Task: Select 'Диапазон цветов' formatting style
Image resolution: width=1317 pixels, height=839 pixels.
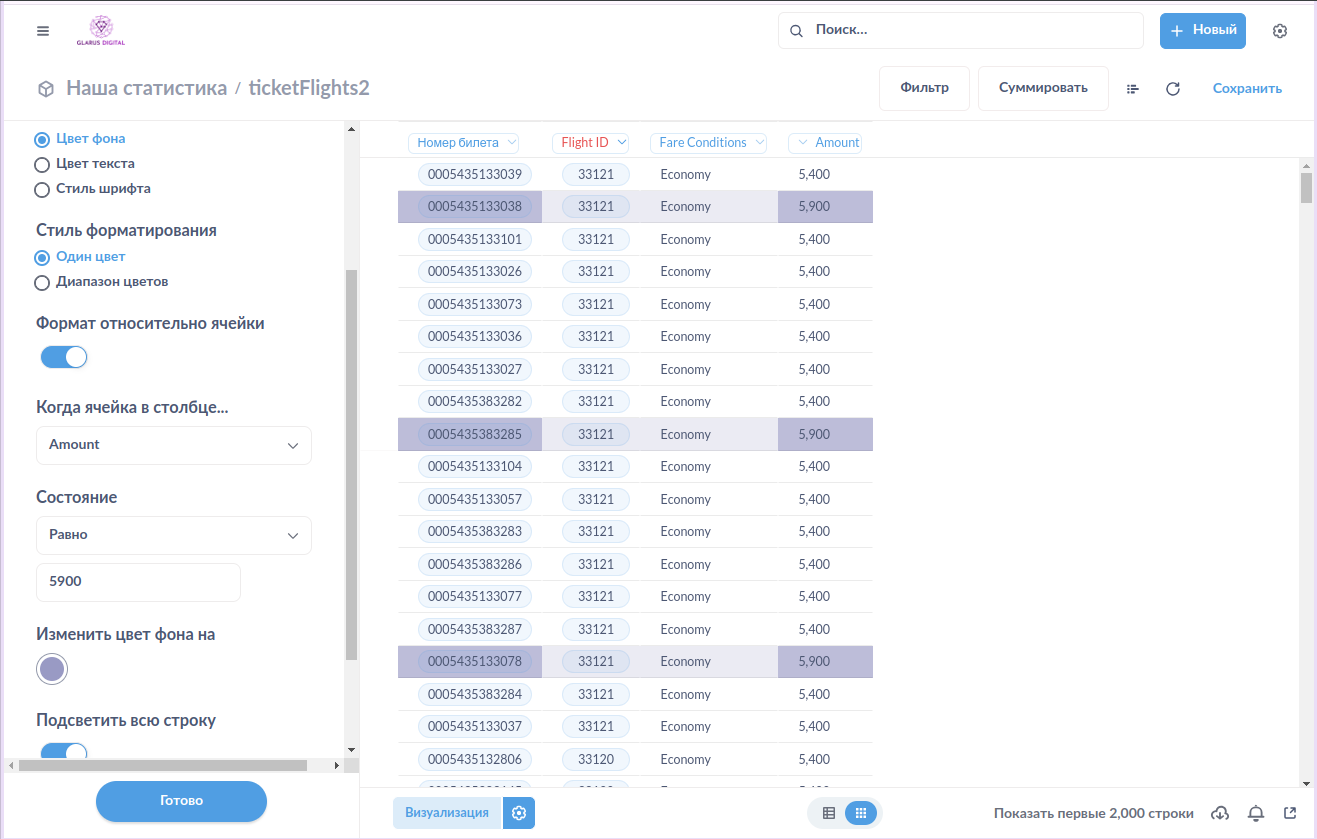Action: 42,282
